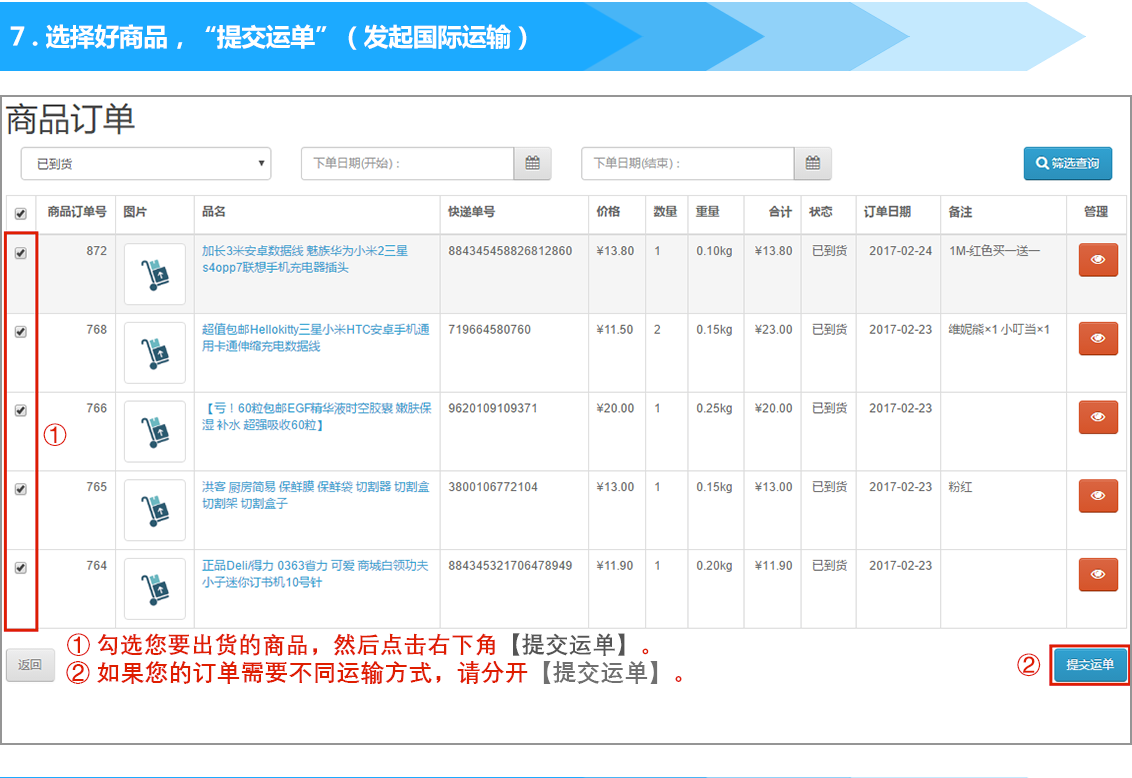Open the 已到货 status dropdown
Viewport: 1132px width, 778px height.
[146, 164]
